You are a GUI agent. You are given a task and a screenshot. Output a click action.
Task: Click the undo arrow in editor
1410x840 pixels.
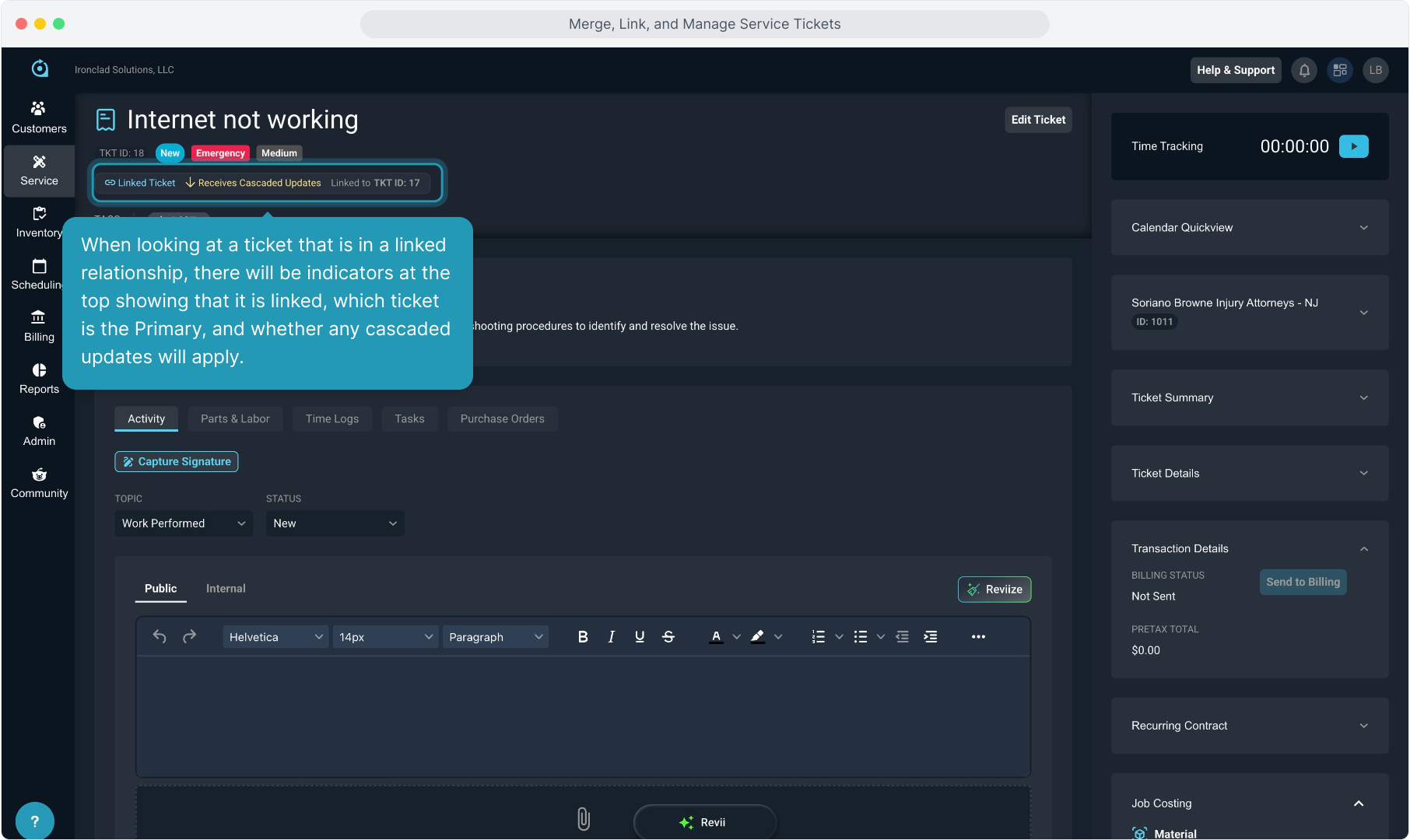[160, 636]
